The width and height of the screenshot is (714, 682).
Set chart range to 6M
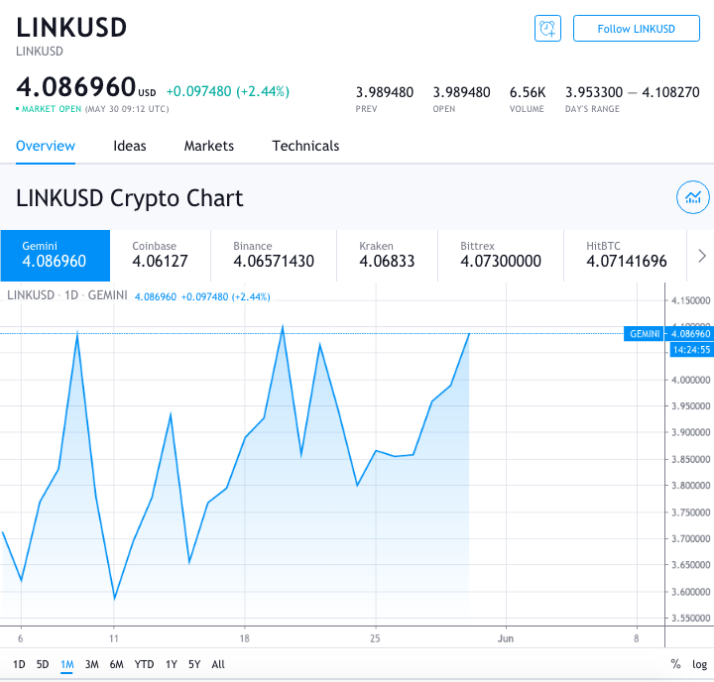pos(117,664)
